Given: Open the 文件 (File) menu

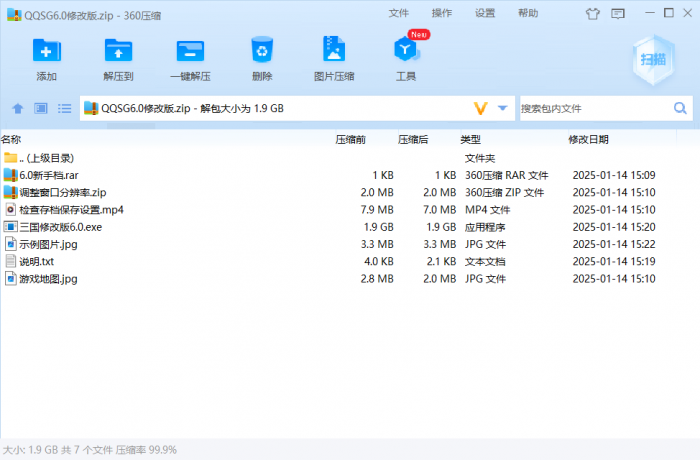Looking at the screenshot, I should coord(399,14).
